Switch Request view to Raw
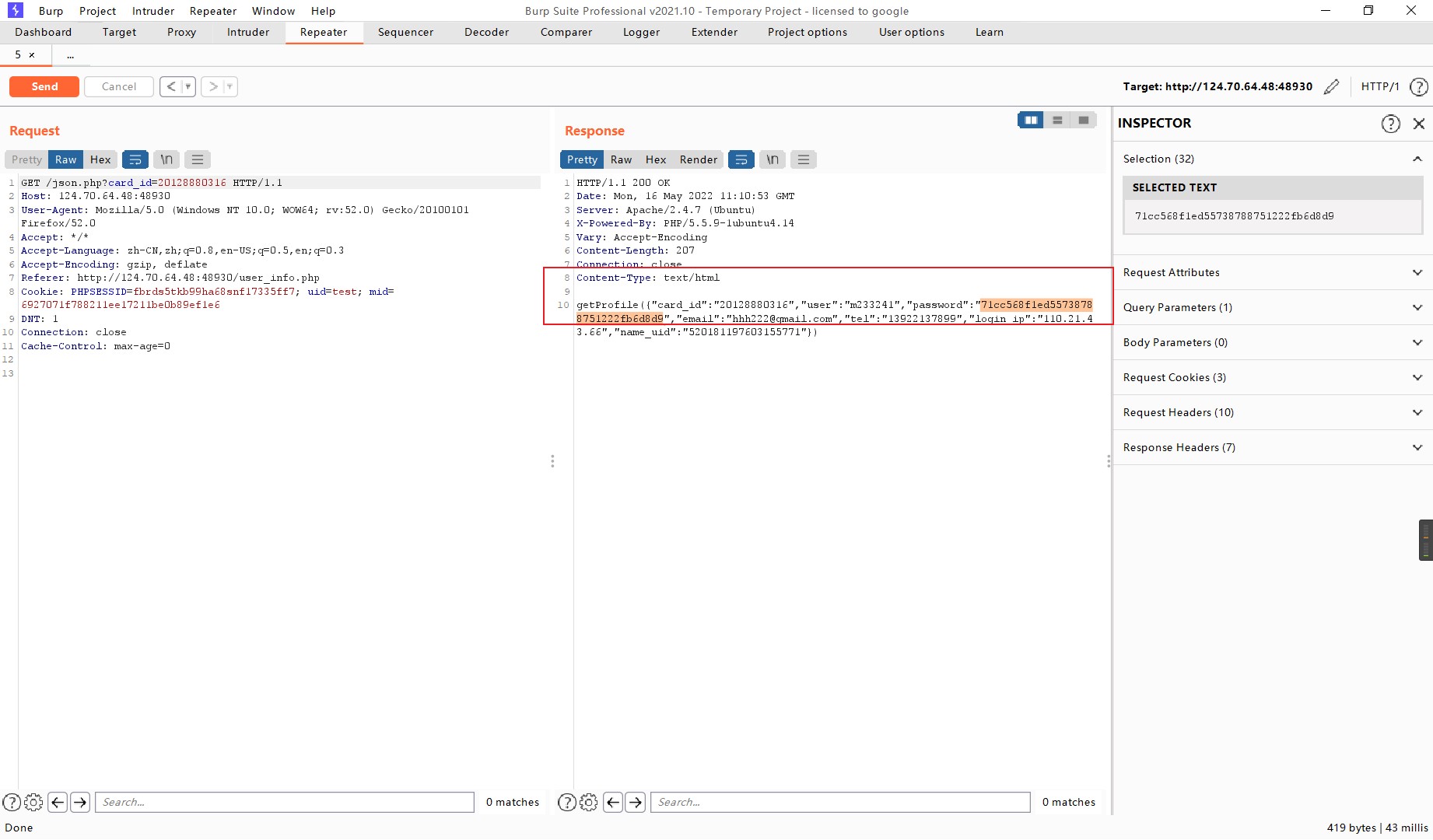 coord(66,159)
